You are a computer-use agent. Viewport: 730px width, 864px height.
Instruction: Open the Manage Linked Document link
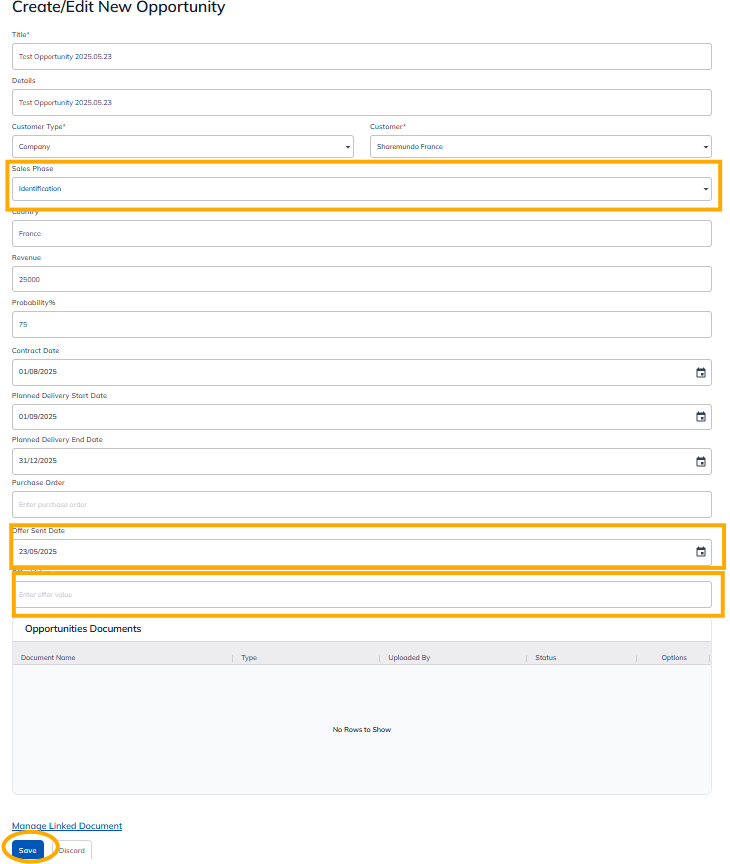67,826
